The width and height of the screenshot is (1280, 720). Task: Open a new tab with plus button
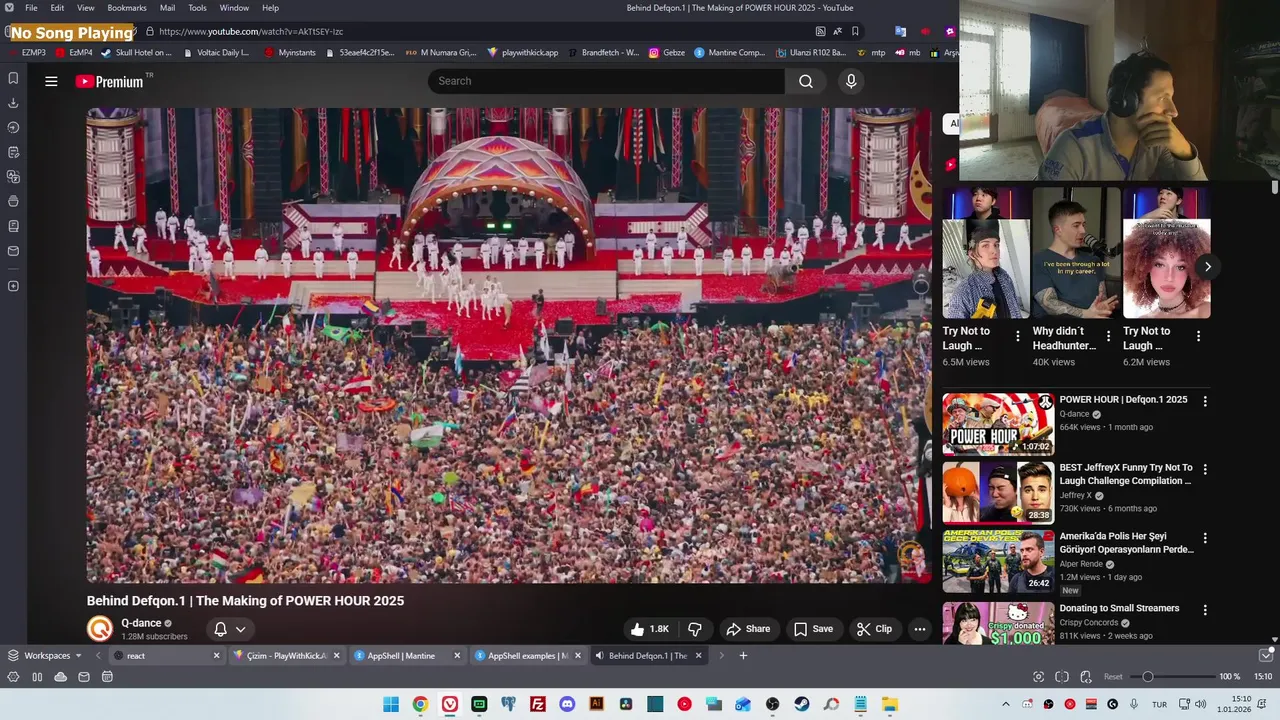pos(743,656)
